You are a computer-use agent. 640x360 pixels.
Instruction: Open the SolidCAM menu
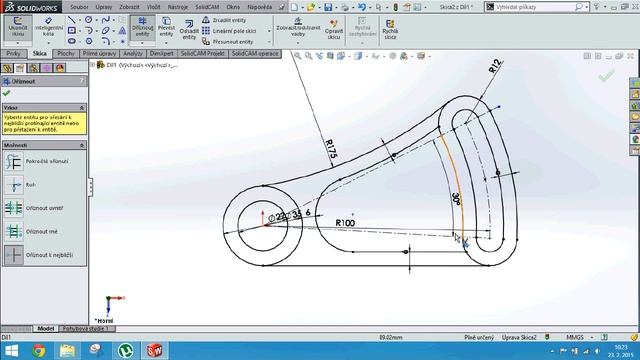(x=207, y=7)
